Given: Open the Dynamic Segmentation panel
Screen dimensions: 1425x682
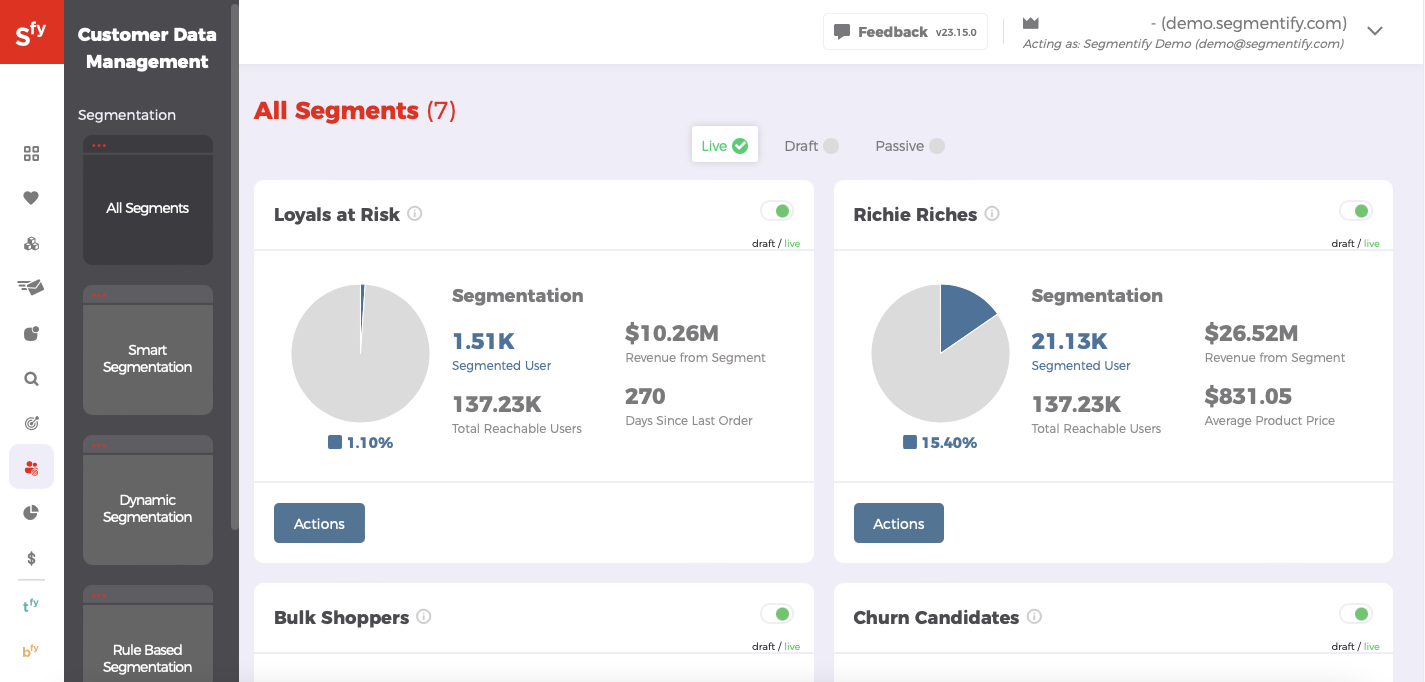Looking at the screenshot, I should coord(147,508).
